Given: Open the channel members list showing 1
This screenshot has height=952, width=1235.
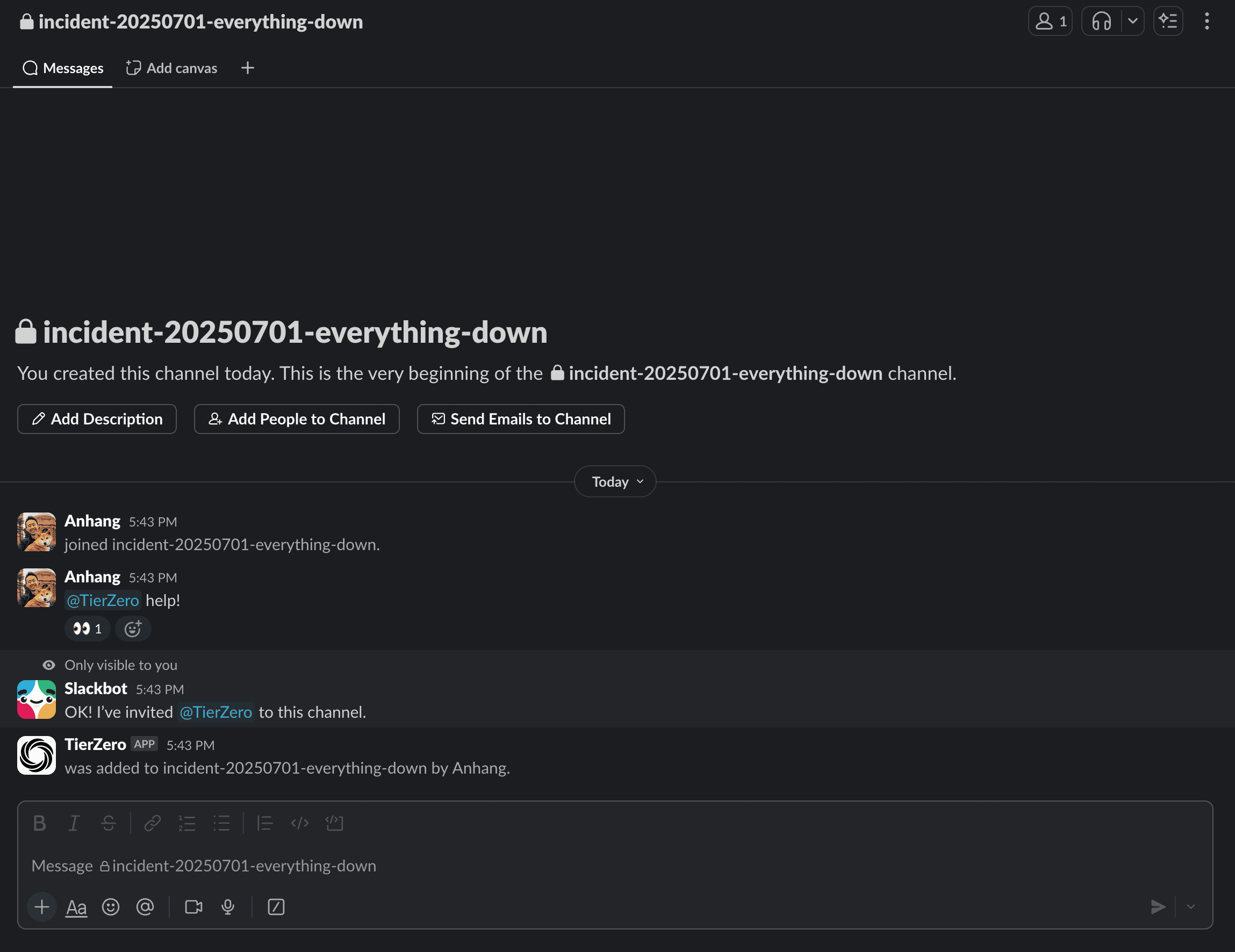Looking at the screenshot, I should coord(1050,21).
